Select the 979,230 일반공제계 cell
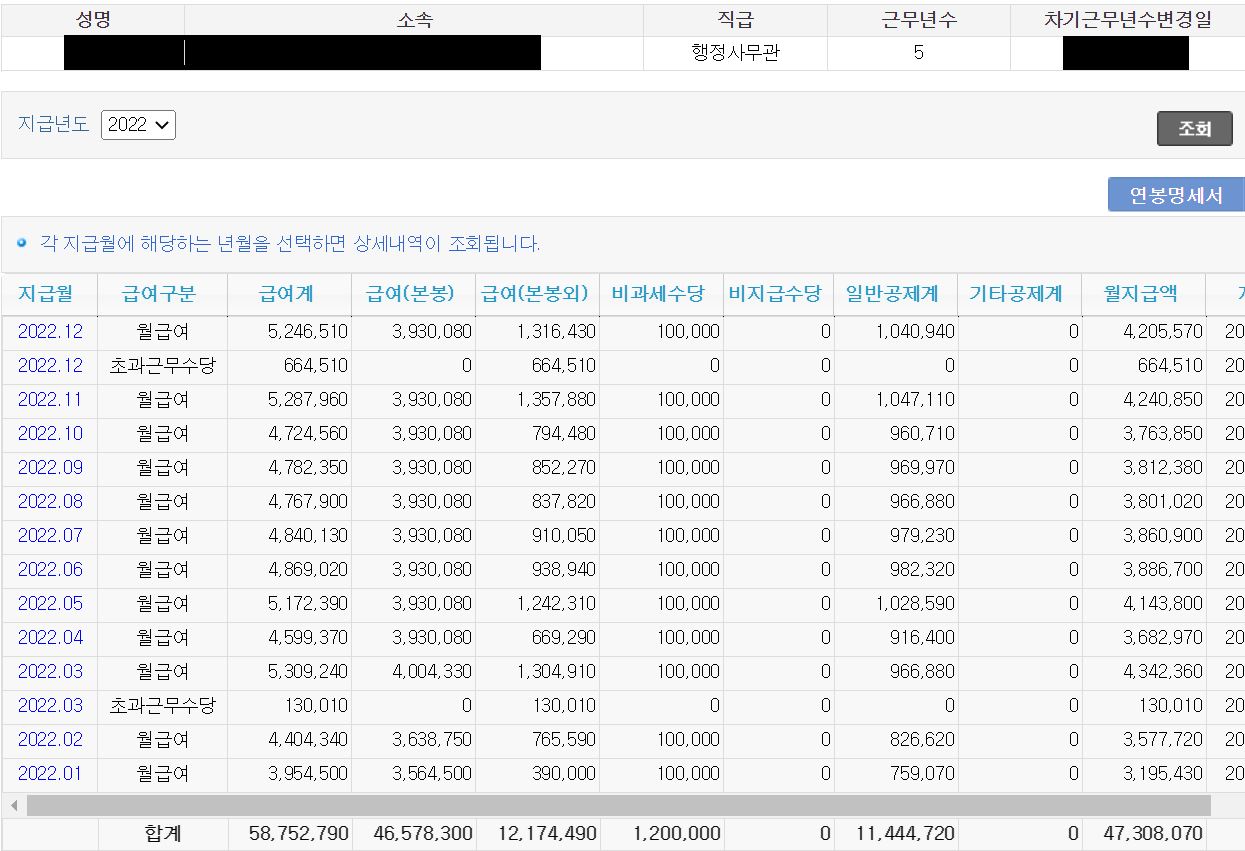 click(895, 535)
